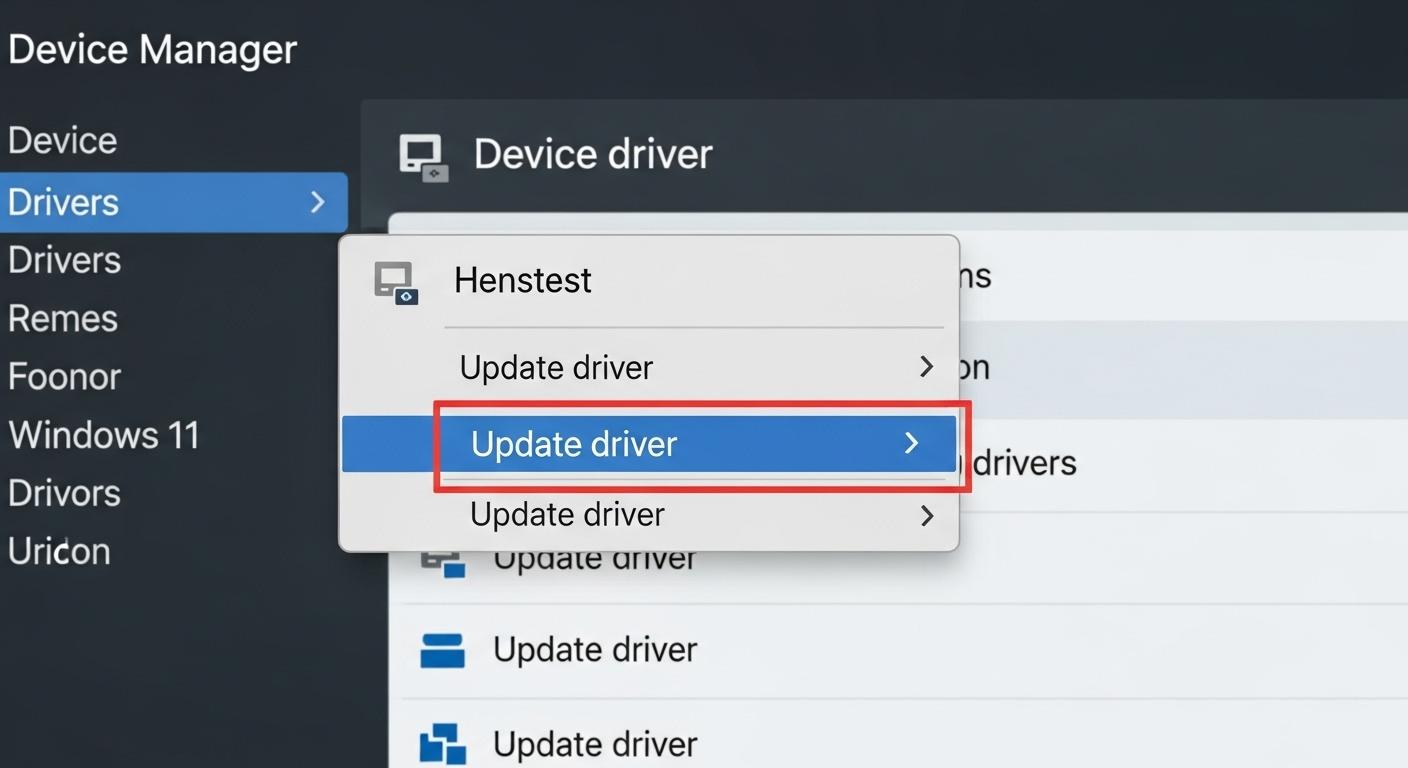Click the blue stacked-bars icon in the list
This screenshot has height=768, width=1408.
click(442, 651)
